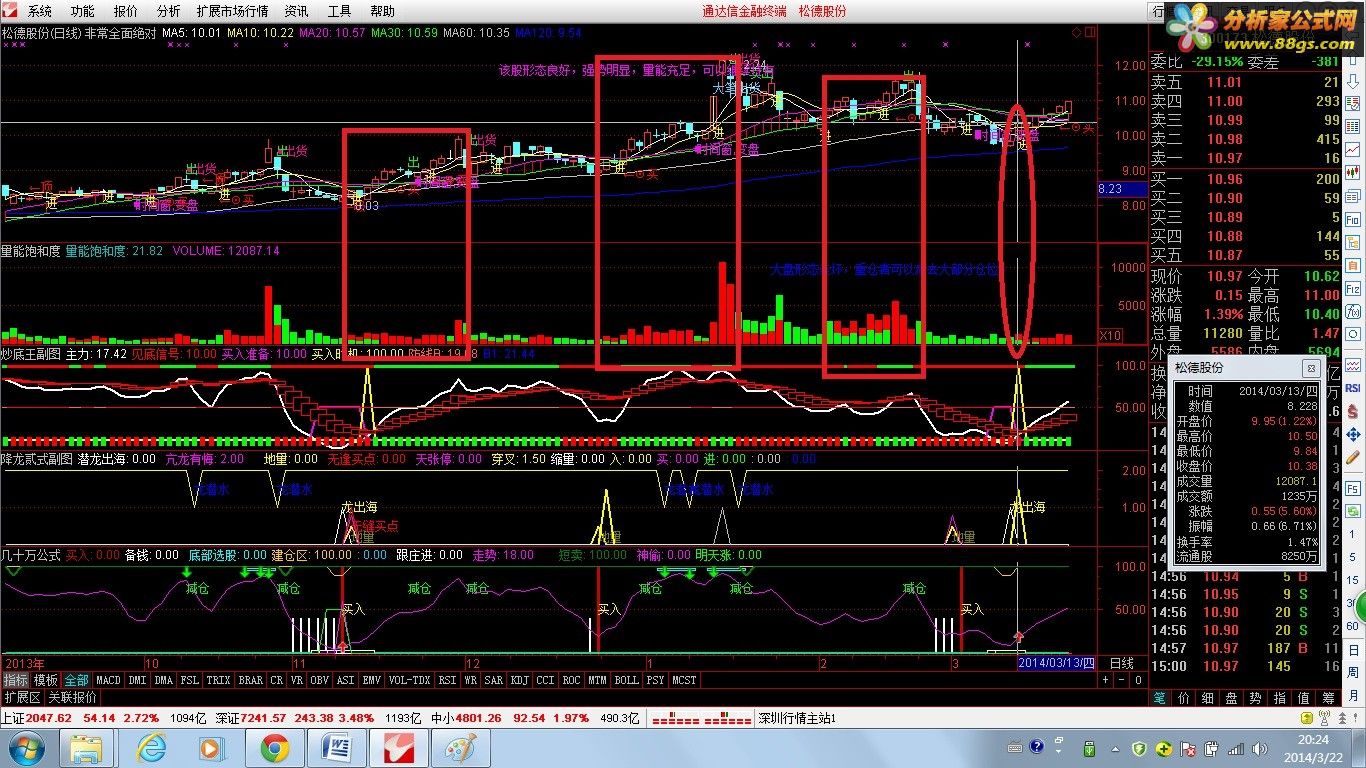
Task: Close the 松德股份 info popup
Action: [x=1312, y=368]
